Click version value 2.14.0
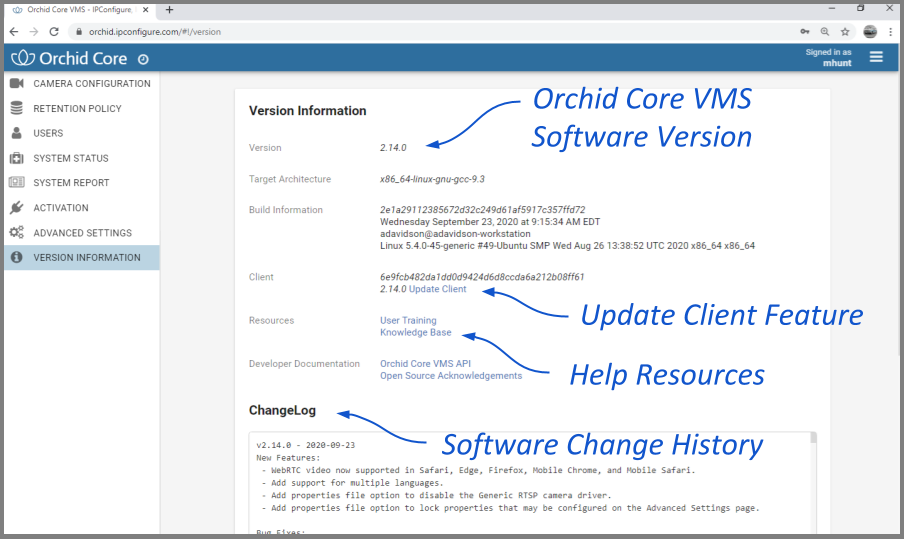 (x=393, y=148)
